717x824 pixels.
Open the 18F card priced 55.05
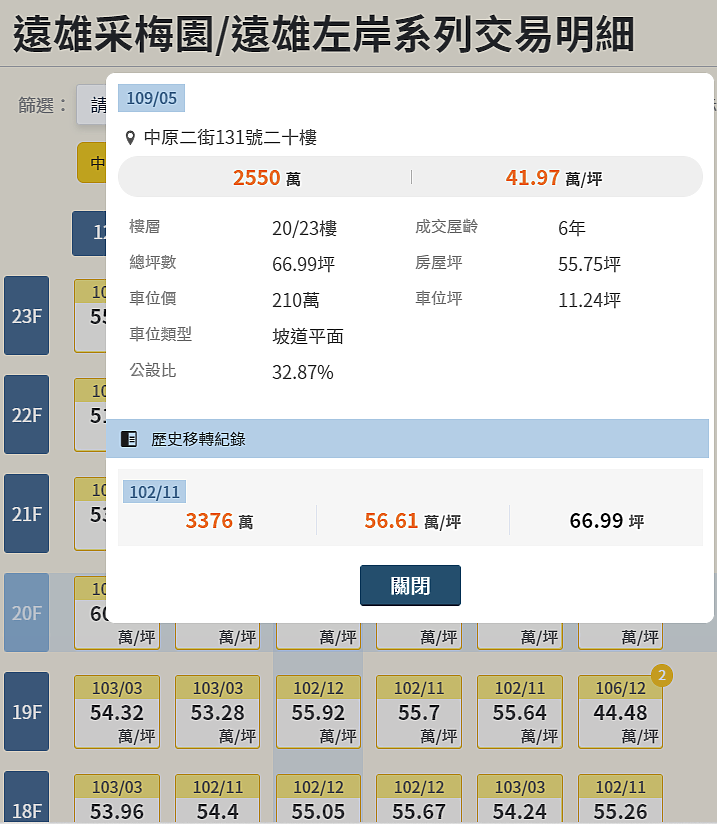(x=318, y=799)
